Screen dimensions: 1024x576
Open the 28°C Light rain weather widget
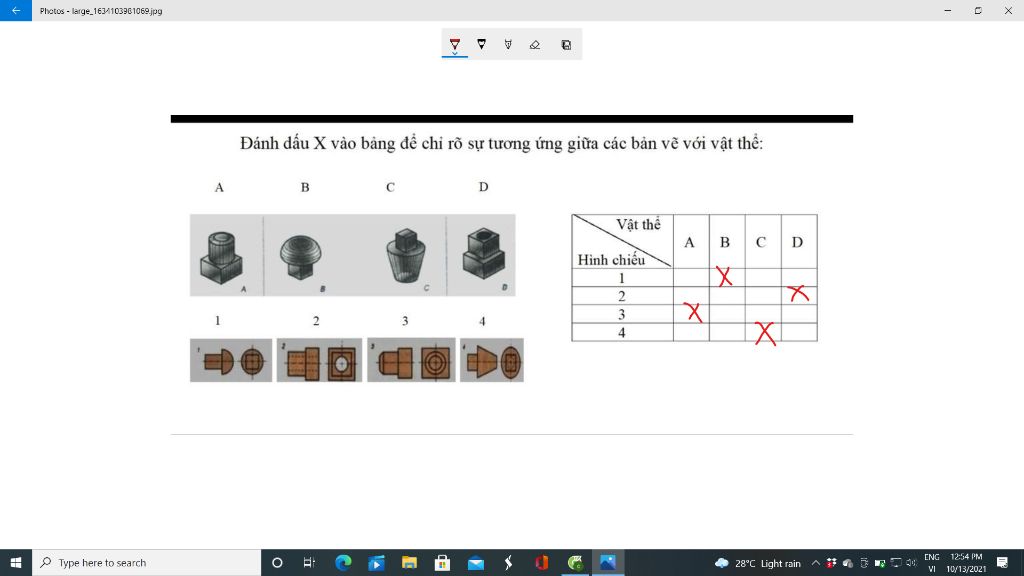(758, 563)
